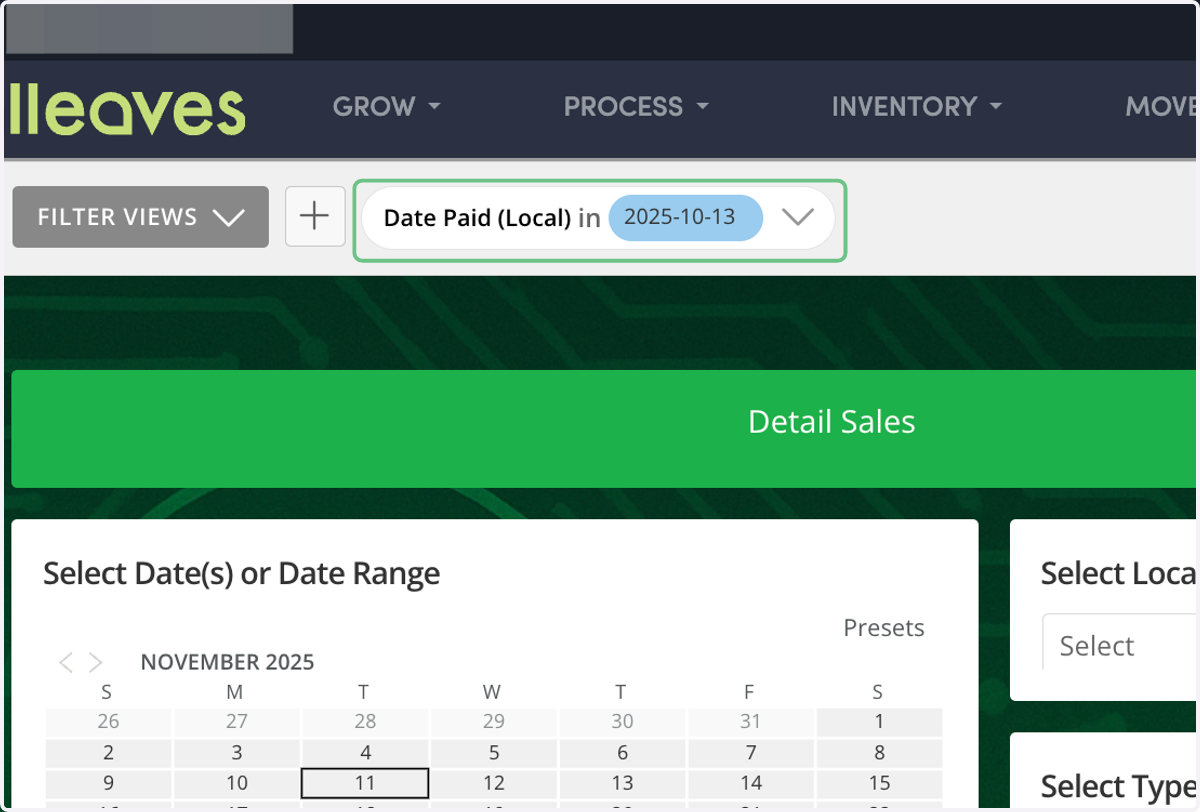Image resolution: width=1200 pixels, height=812 pixels.
Task: Open the GROW menu
Action: (x=386, y=107)
